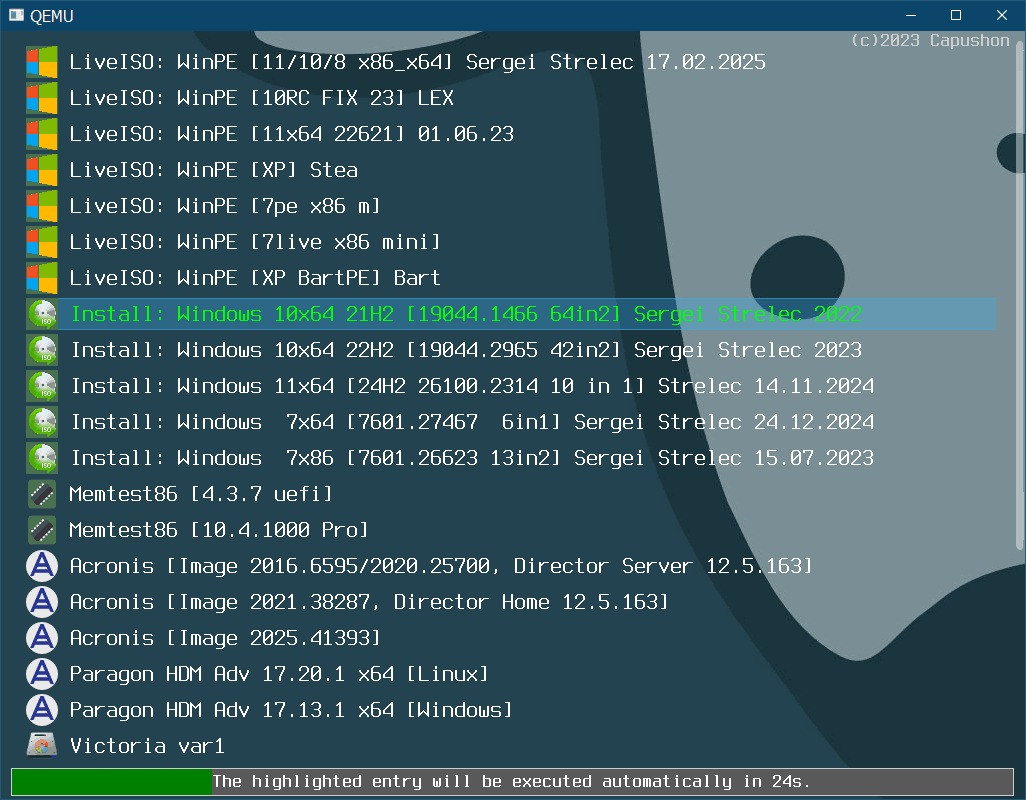
Task: Click Windows icon beside WinPE 7live x86 mini
Action: [x=42, y=242]
